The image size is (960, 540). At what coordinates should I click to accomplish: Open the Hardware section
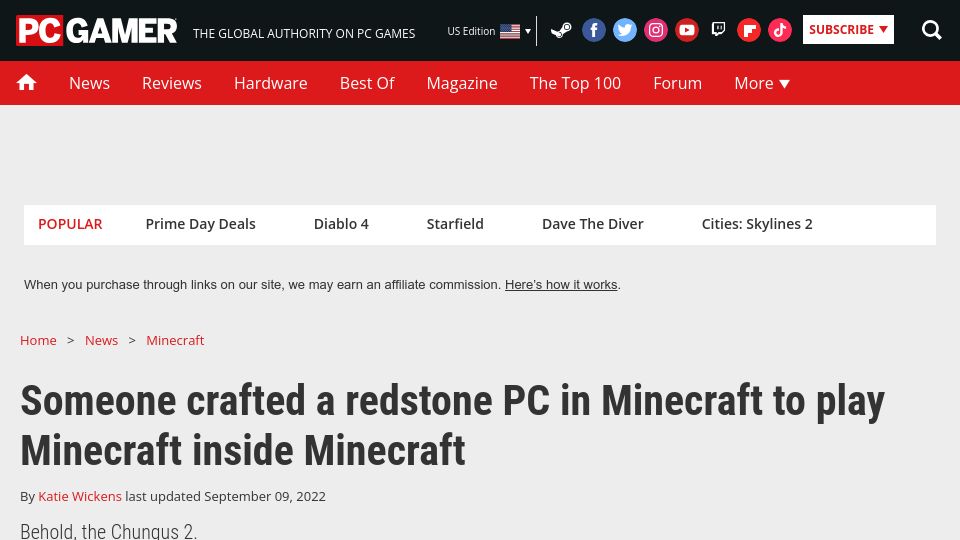point(271,83)
